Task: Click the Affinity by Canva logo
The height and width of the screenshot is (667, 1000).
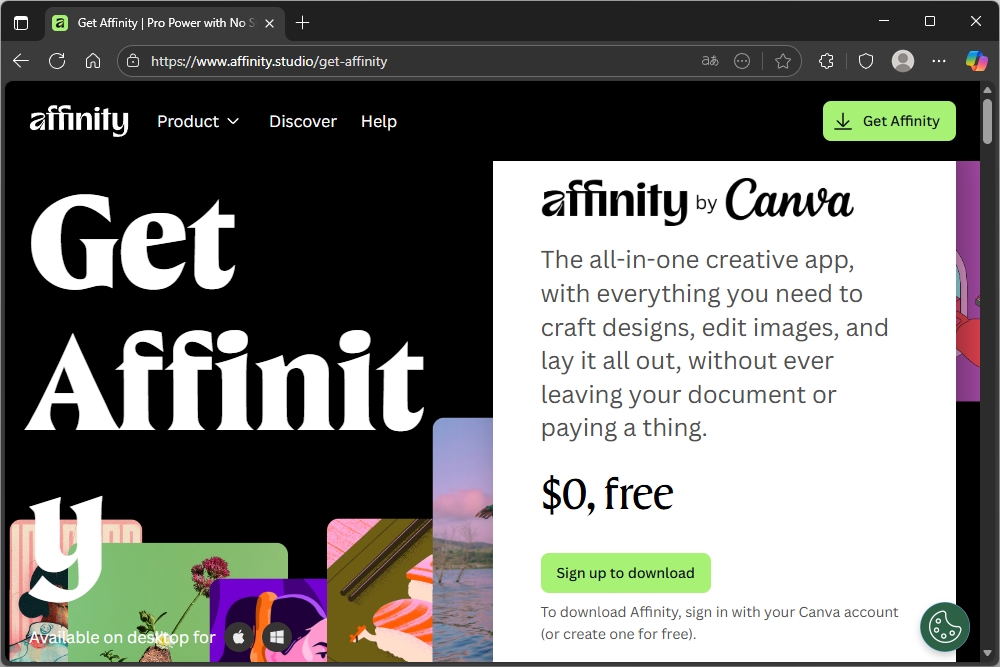Action: (x=697, y=201)
